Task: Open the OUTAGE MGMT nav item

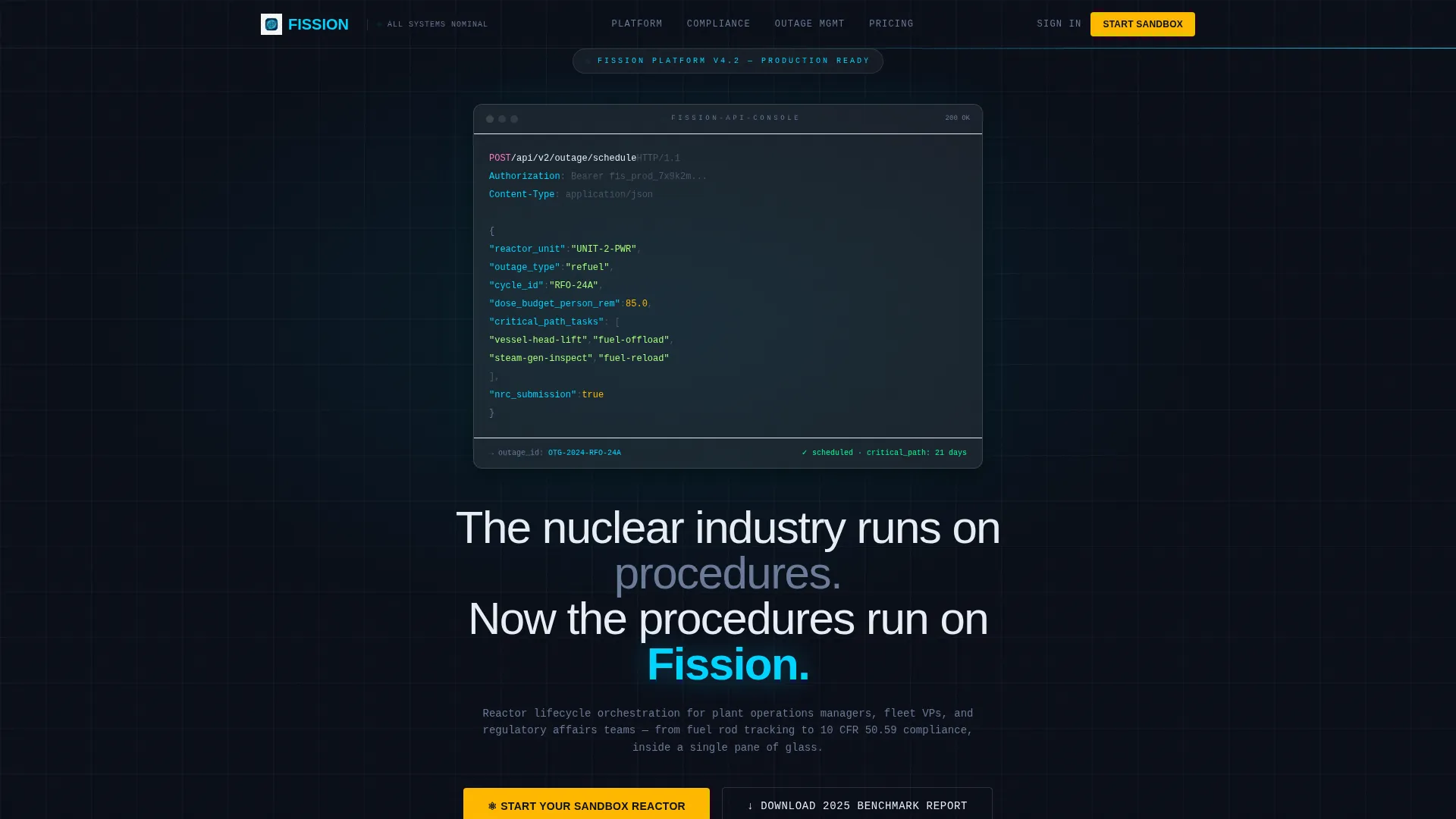Action: pos(810,24)
